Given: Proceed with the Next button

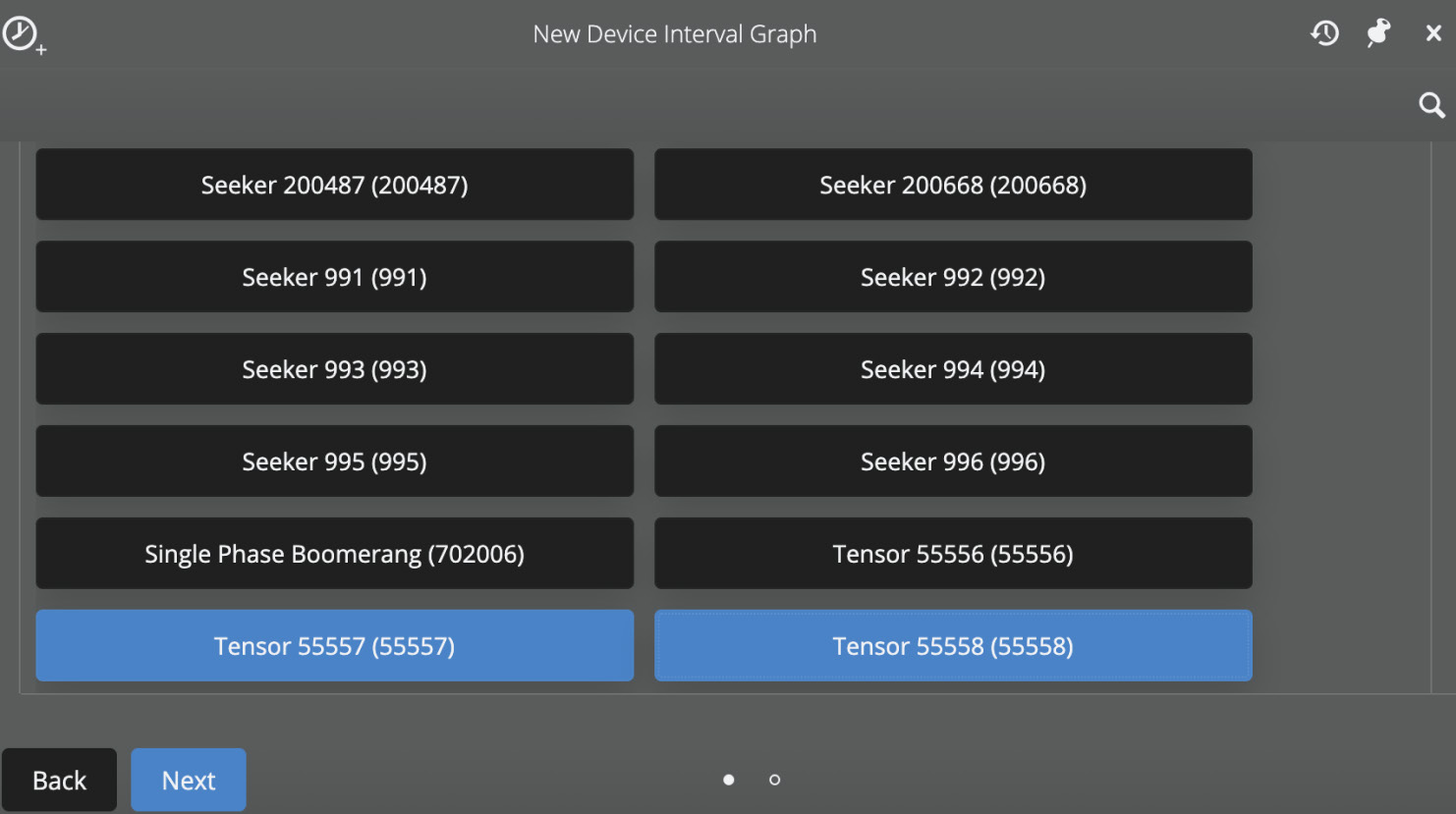Looking at the screenshot, I should (188, 780).
